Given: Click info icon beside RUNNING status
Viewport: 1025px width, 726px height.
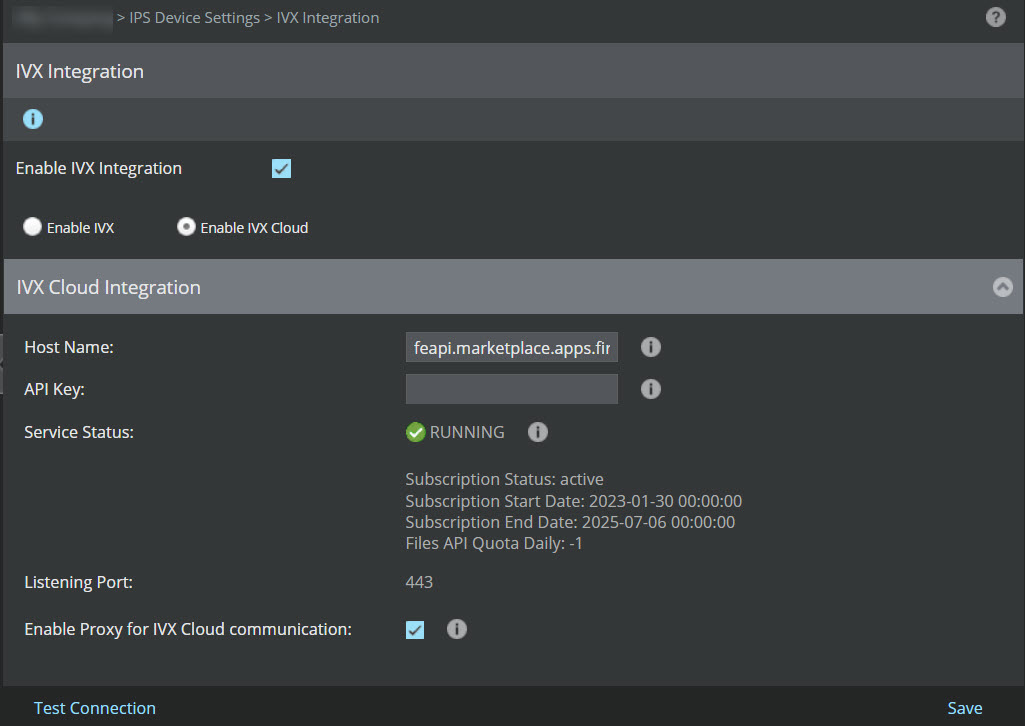Looking at the screenshot, I should tap(537, 432).
